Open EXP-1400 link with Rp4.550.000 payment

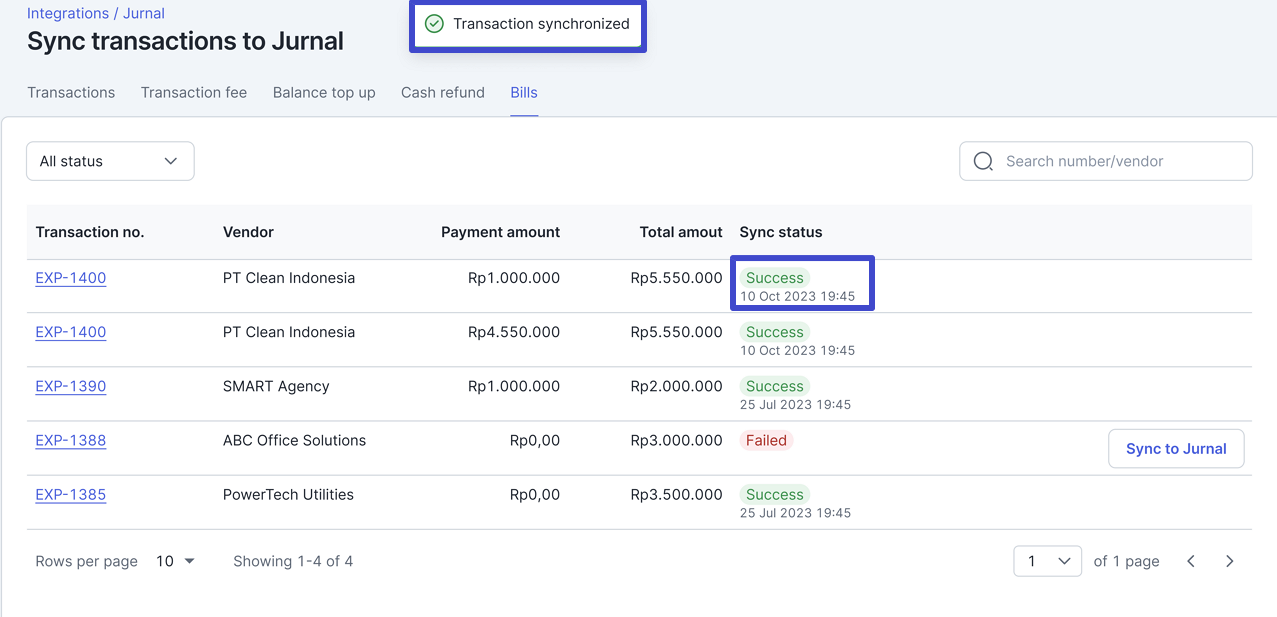(71, 332)
